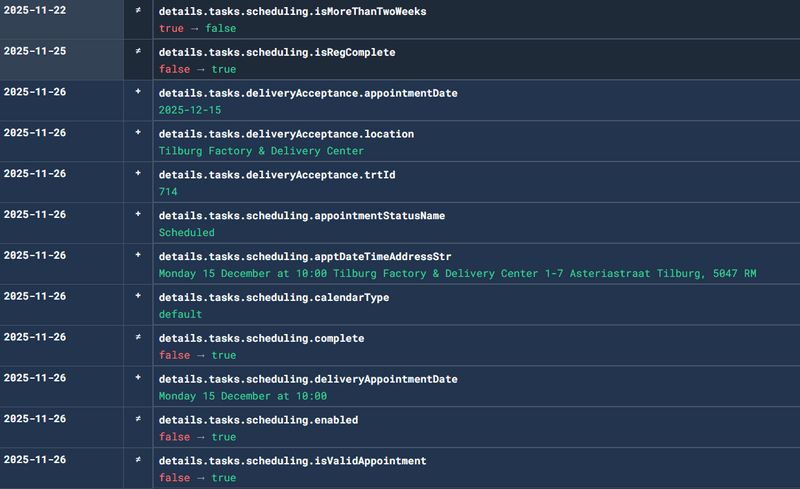Screen dimensions: 800x489
Task: Click details.tasks.scheduling.isValidAppointment field name
Action: (292, 460)
